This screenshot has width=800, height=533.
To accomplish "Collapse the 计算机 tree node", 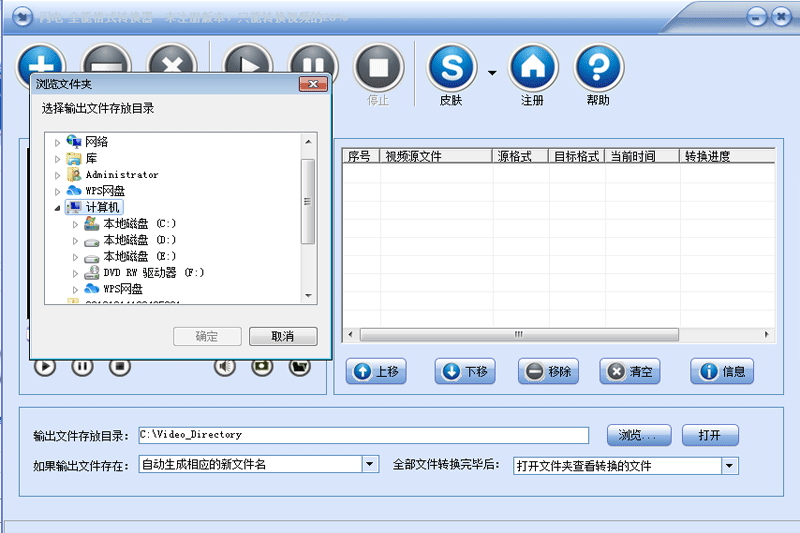I will 57,208.
